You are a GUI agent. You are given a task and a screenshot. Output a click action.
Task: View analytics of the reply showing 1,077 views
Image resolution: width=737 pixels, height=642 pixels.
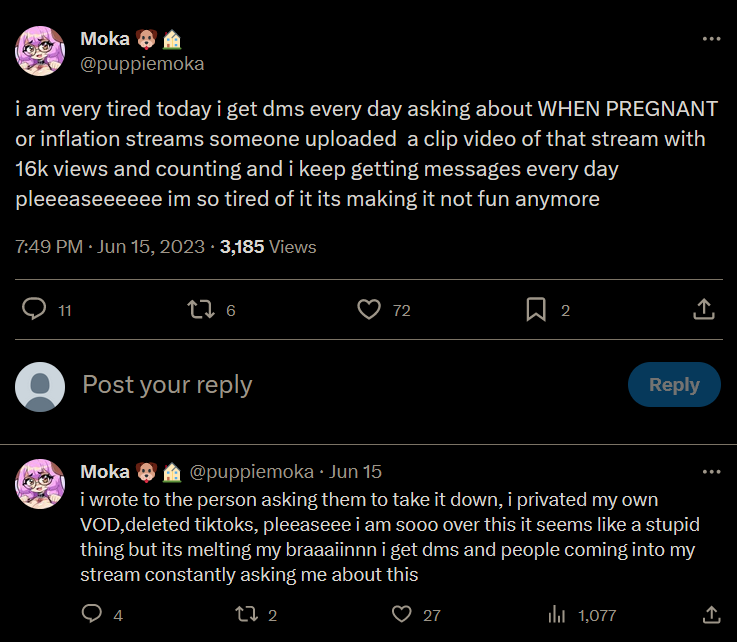tap(558, 614)
